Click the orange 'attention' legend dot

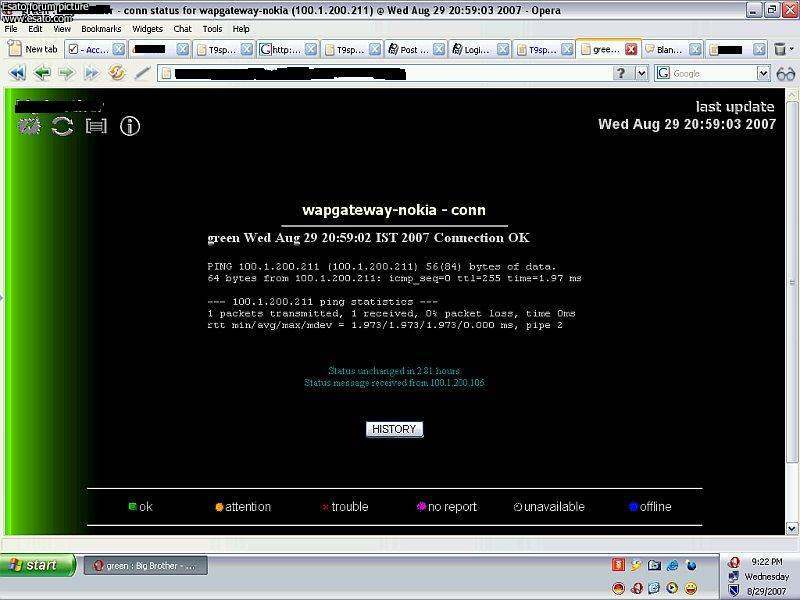tap(219, 507)
